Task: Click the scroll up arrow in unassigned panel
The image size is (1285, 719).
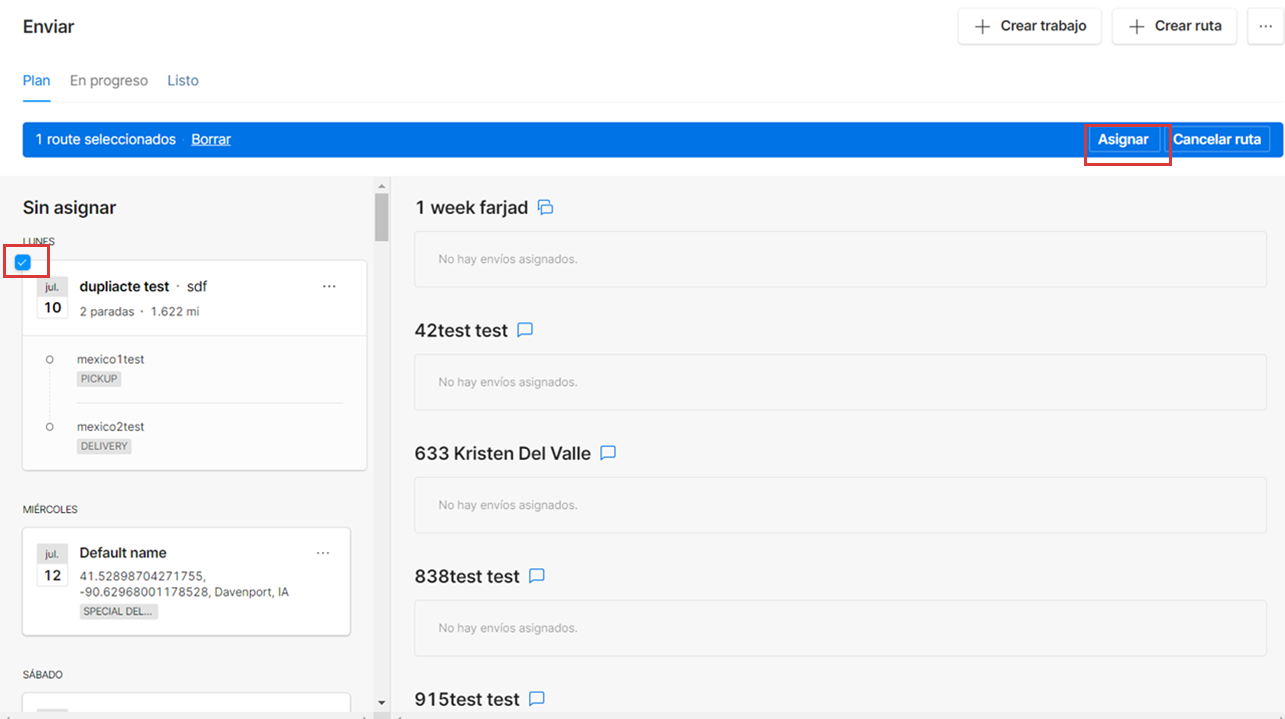Action: tap(381, 185)
